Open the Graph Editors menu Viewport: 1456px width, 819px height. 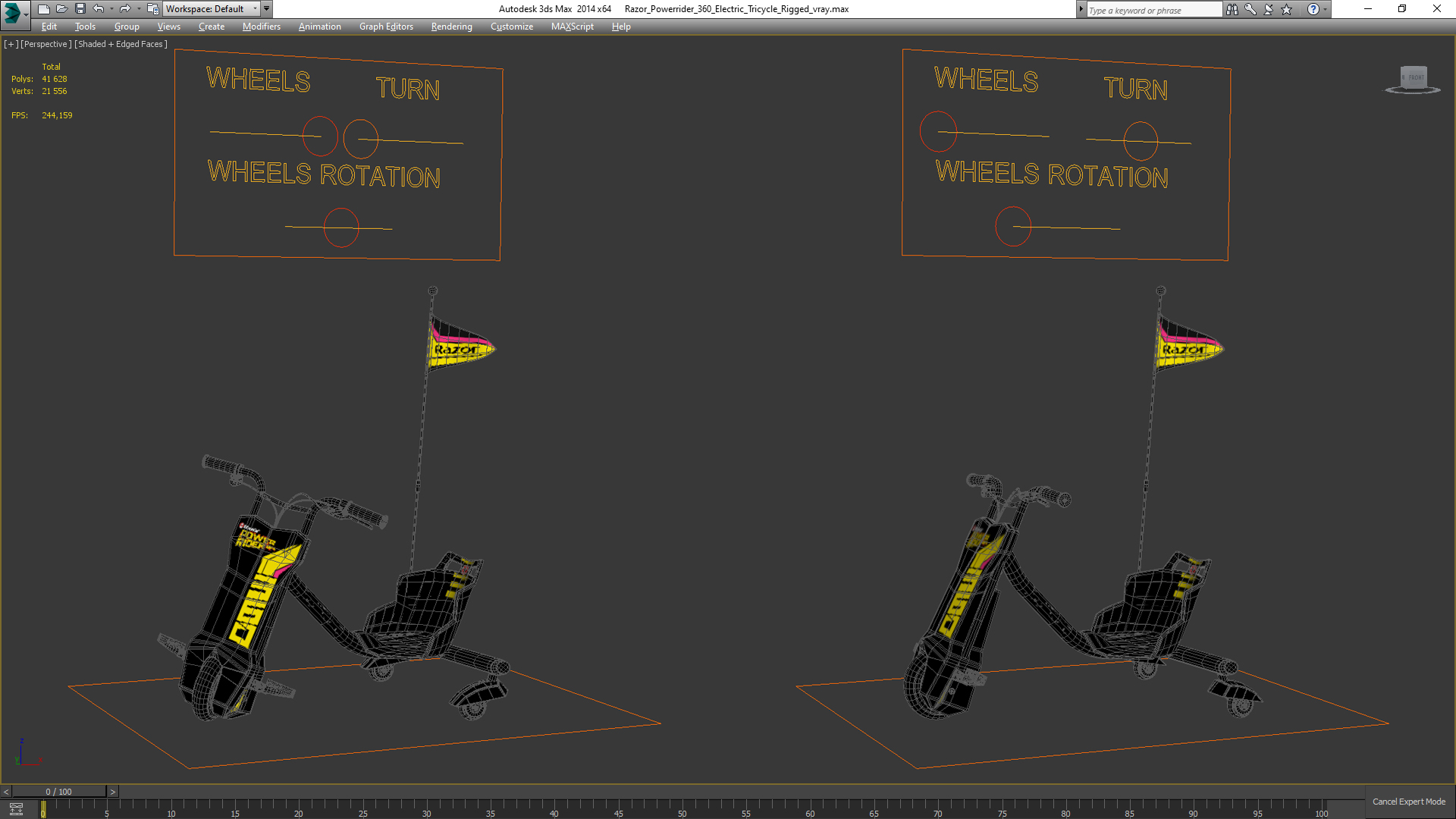(386, 27)
